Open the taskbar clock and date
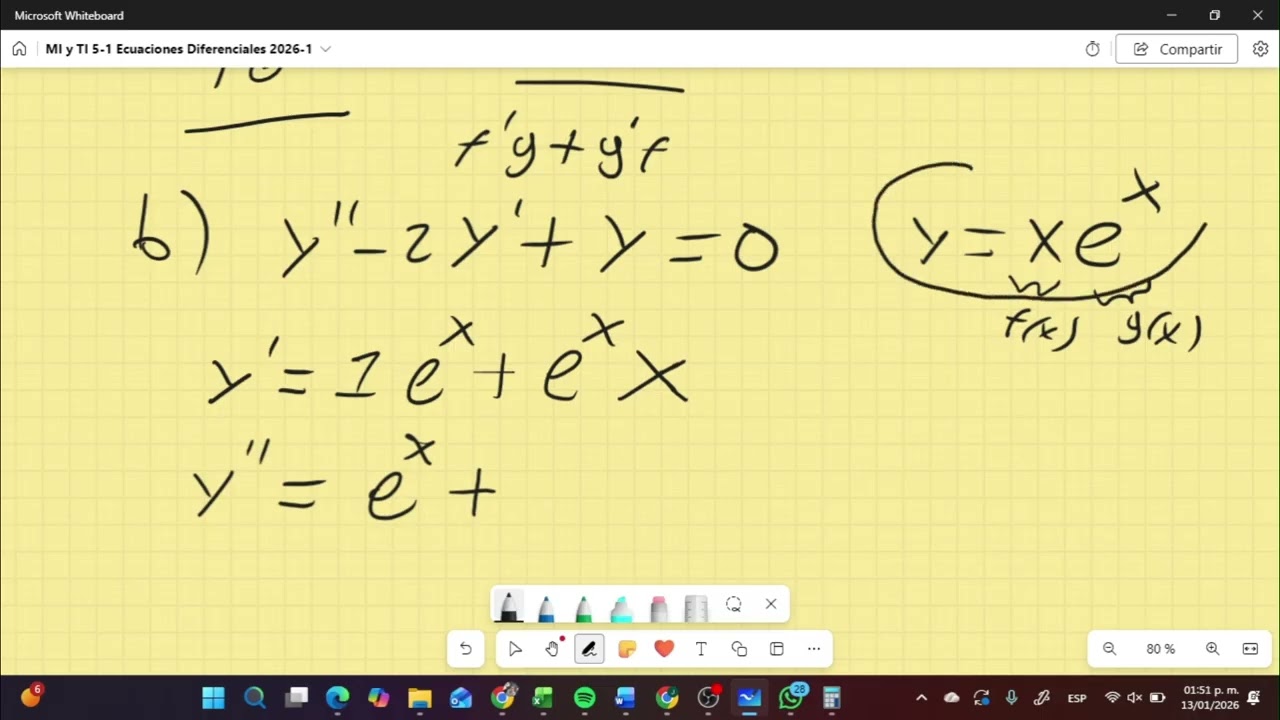This screenshot has height=720, width=1280. [x=1210, y=698]
